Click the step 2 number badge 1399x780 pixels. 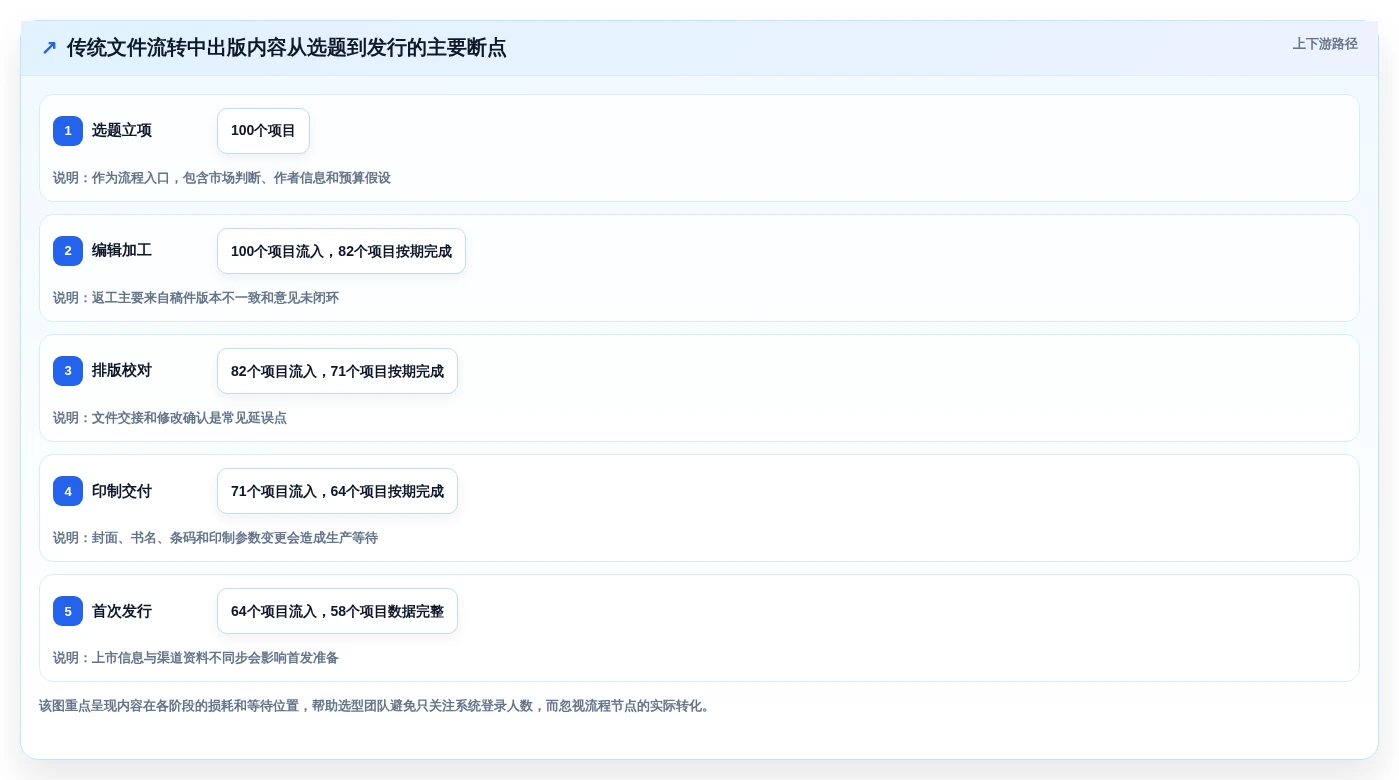68,251
